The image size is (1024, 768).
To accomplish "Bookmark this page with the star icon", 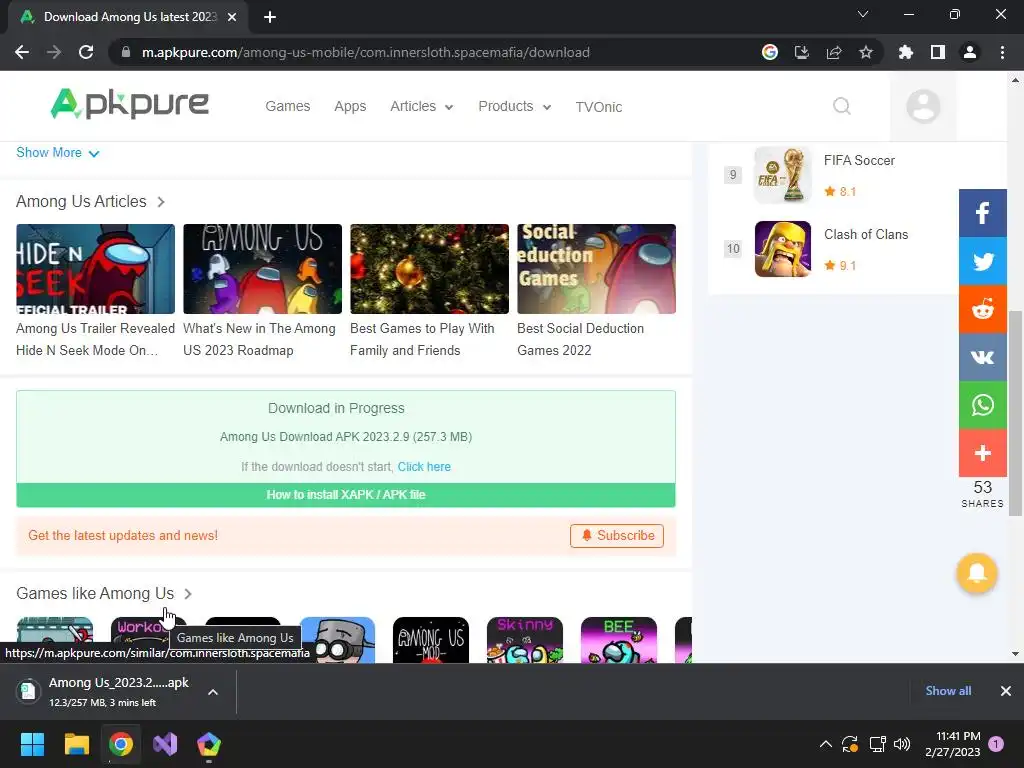I will click(x=865, y=52).
